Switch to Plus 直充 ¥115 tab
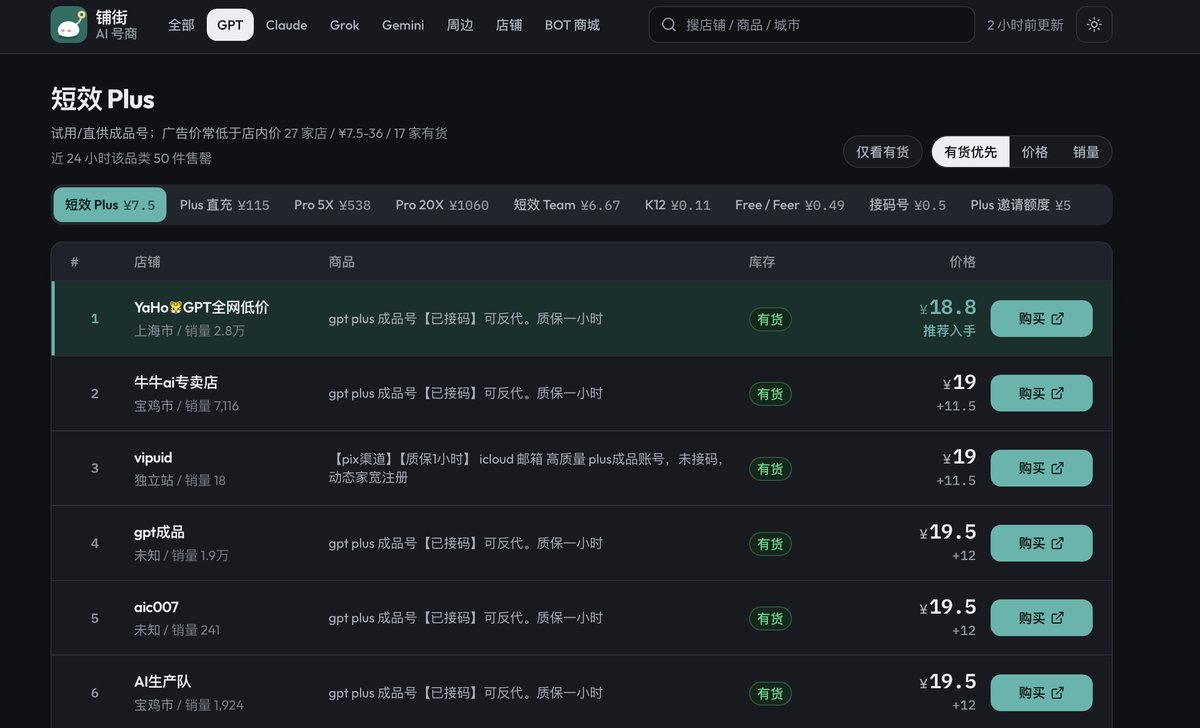 [225, 205]
